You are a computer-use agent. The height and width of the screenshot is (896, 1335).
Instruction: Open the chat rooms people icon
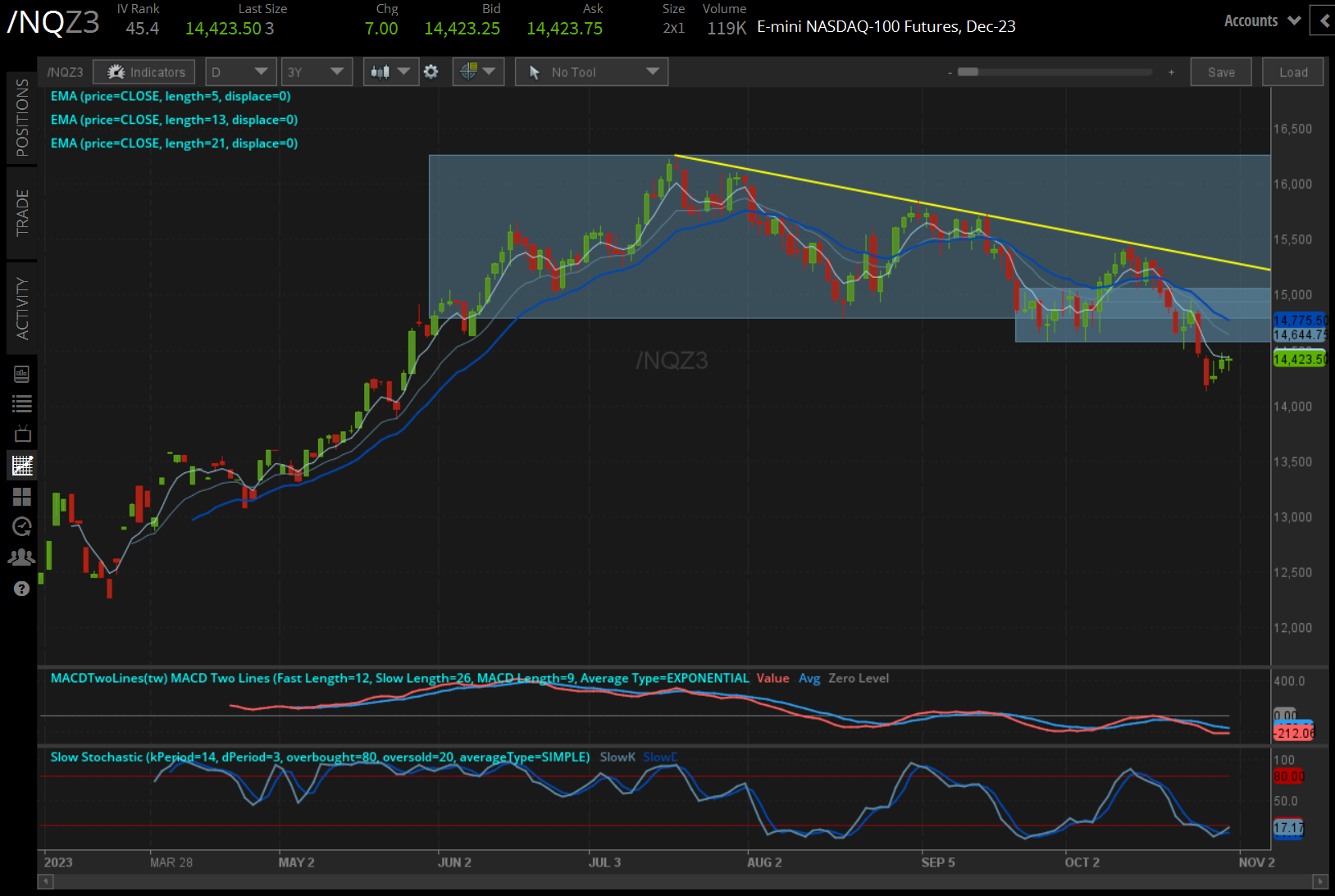pyautogui.click(x=22, y=557)
